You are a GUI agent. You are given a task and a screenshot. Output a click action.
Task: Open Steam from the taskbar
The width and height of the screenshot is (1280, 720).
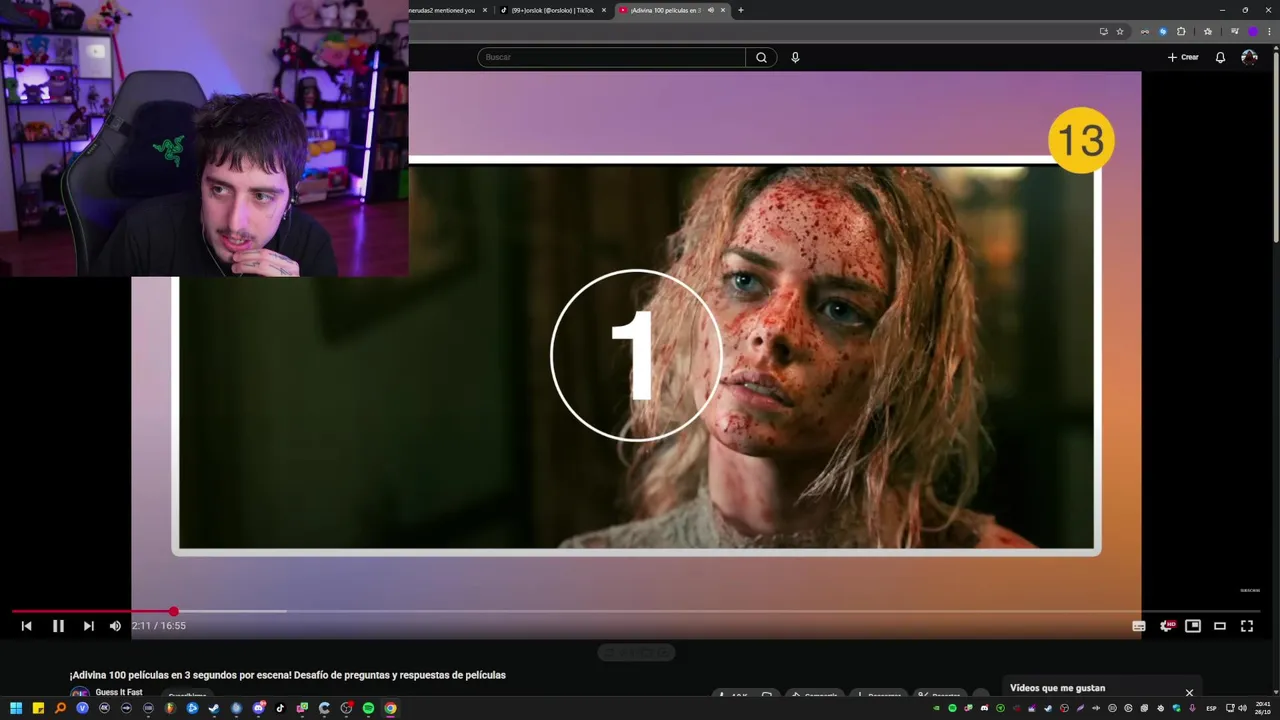(214, 708)
